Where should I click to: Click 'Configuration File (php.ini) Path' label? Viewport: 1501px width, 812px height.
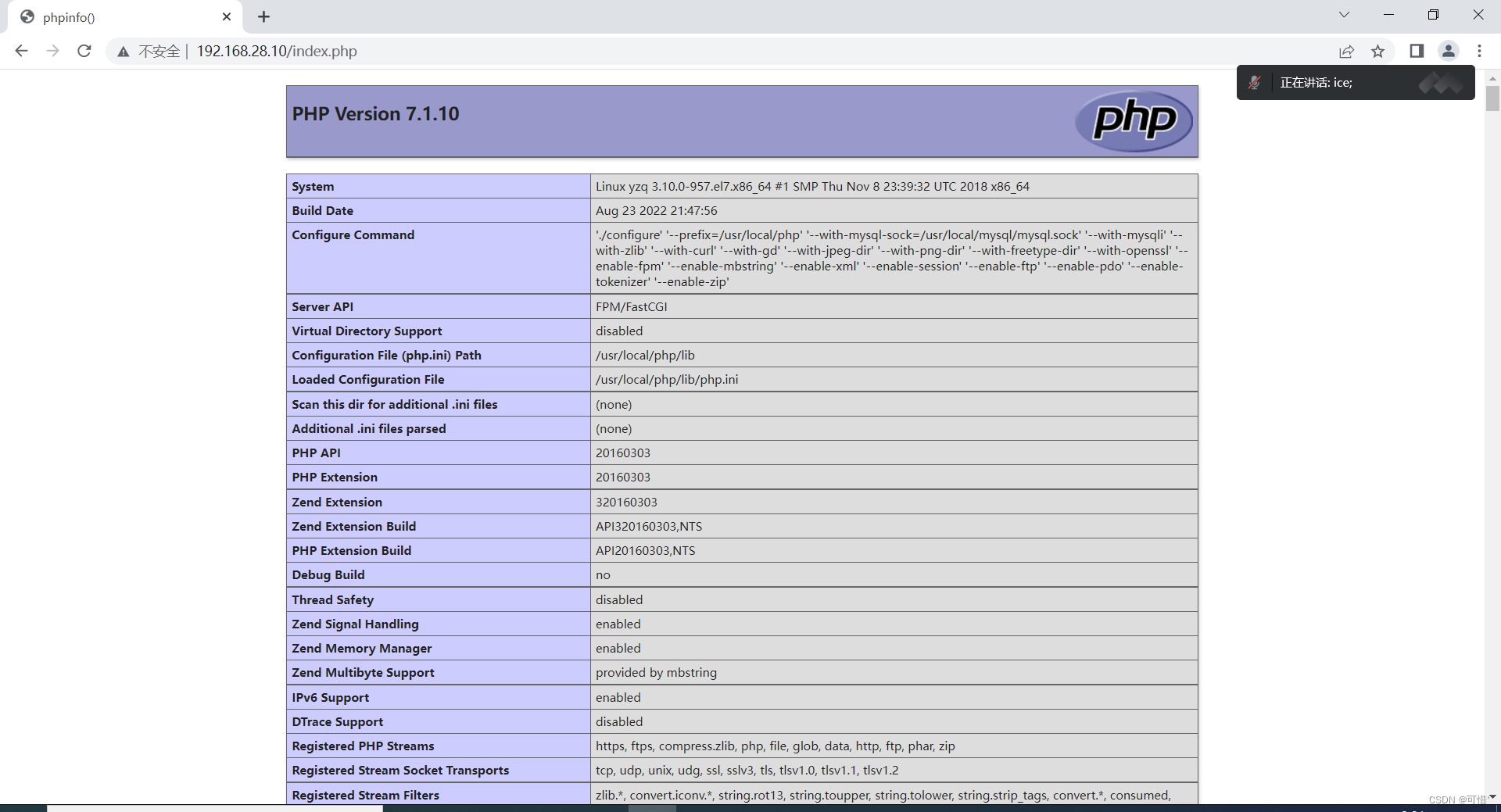pyautogui.click(x=386, y=356)
